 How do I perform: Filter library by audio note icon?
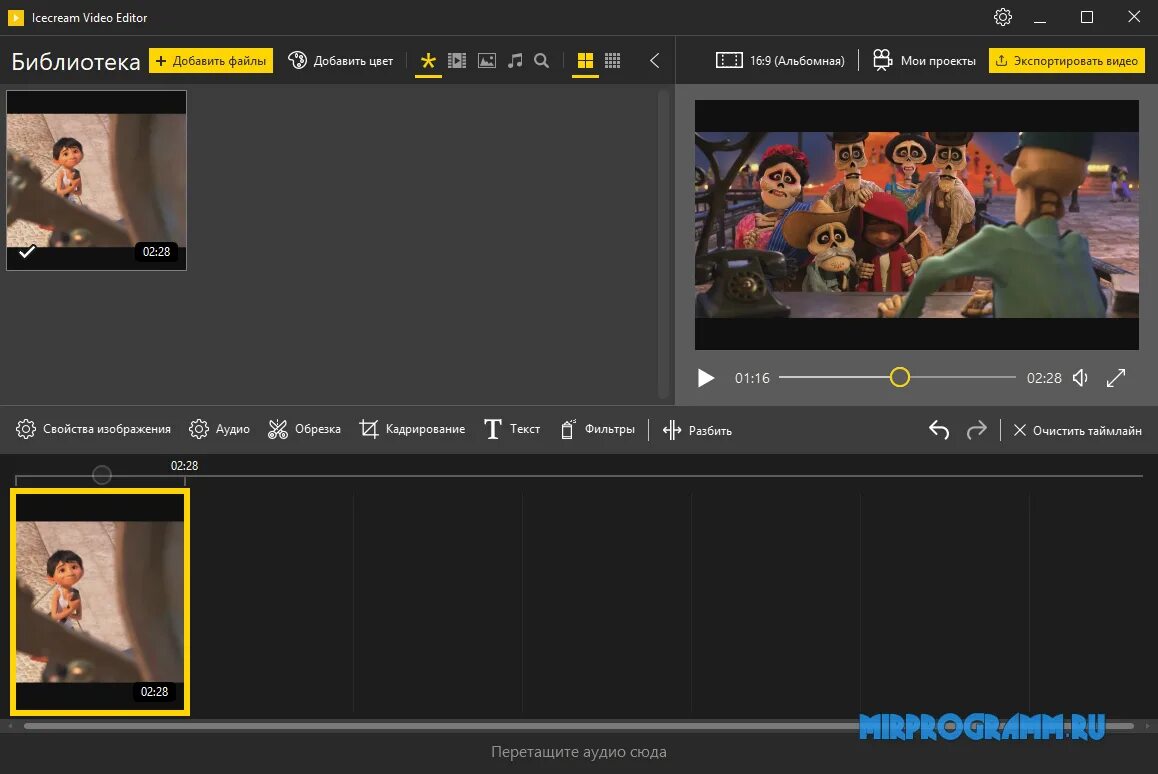coord(515,61)
